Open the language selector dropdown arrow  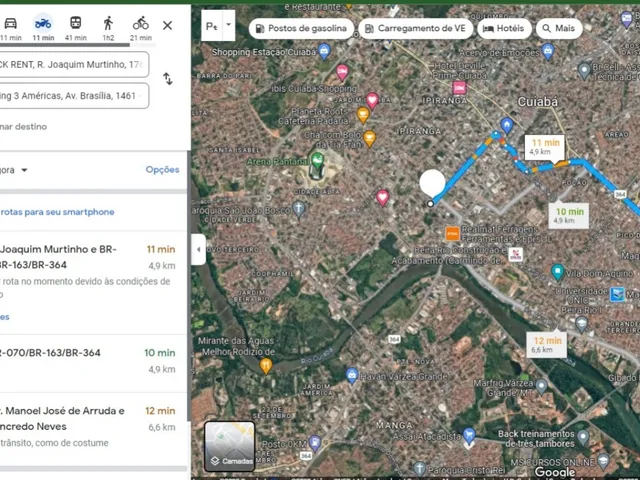point(229,24)
